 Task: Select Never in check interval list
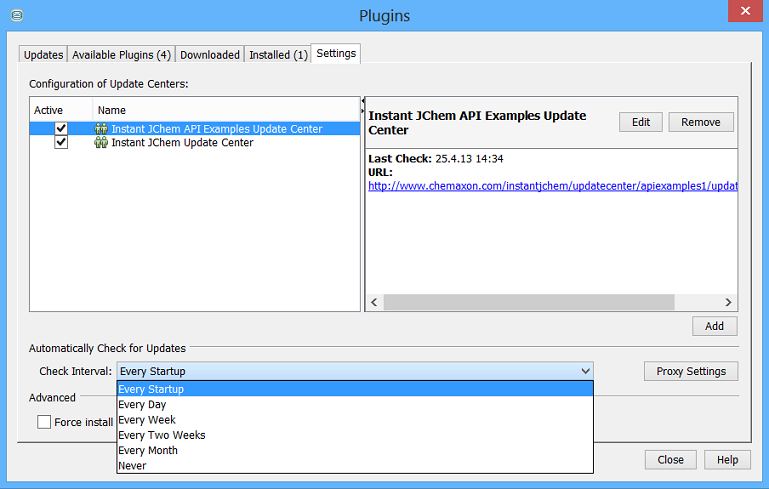pos(132,465)
